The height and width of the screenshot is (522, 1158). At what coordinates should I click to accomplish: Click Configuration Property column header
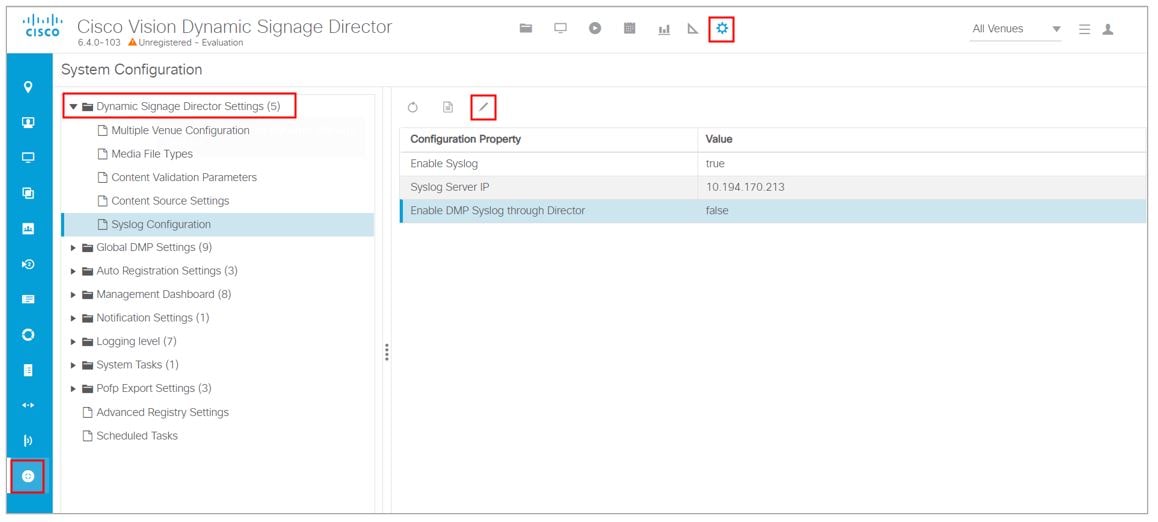(549, 139)
